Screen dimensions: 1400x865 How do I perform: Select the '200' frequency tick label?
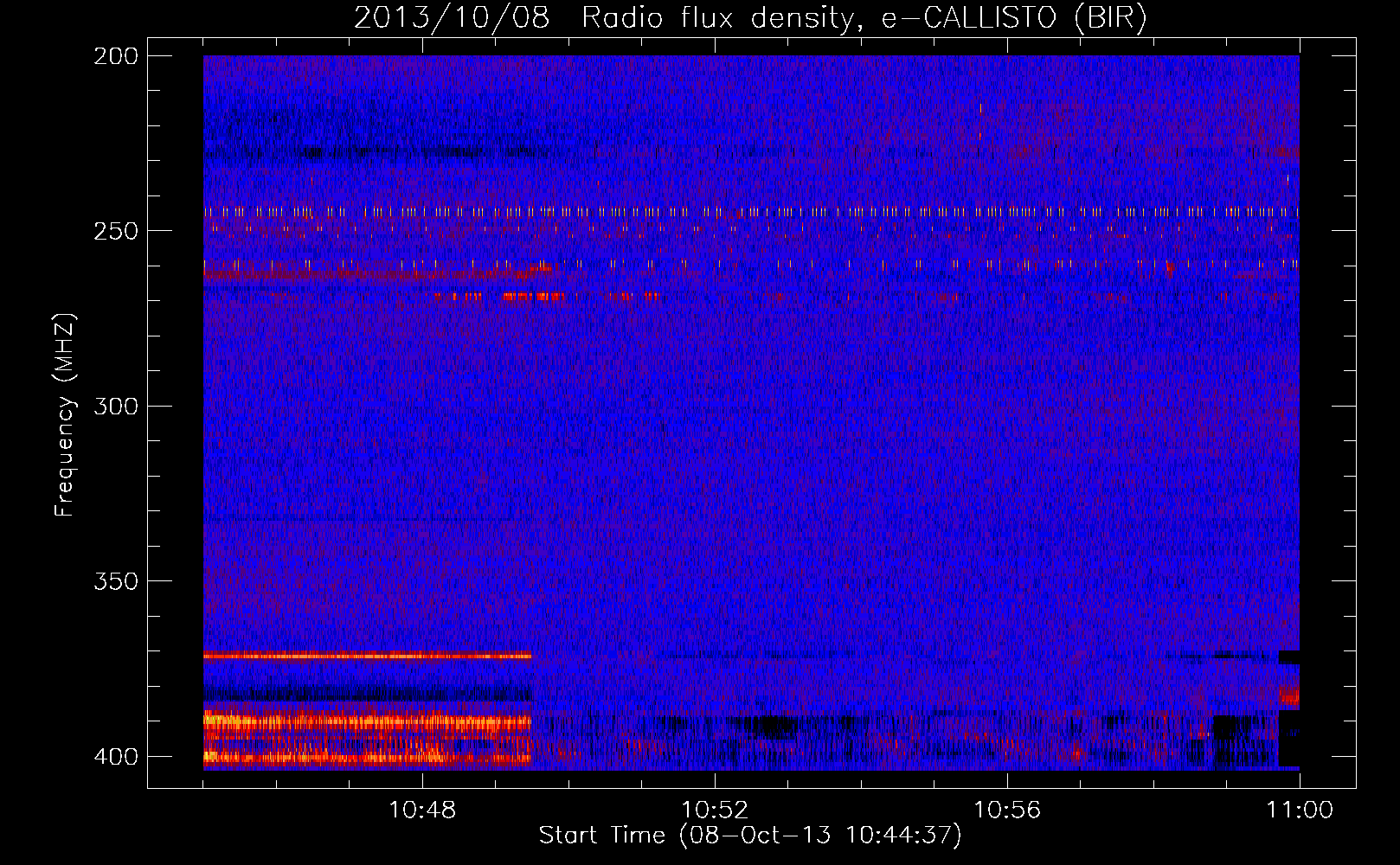(116, 56)
